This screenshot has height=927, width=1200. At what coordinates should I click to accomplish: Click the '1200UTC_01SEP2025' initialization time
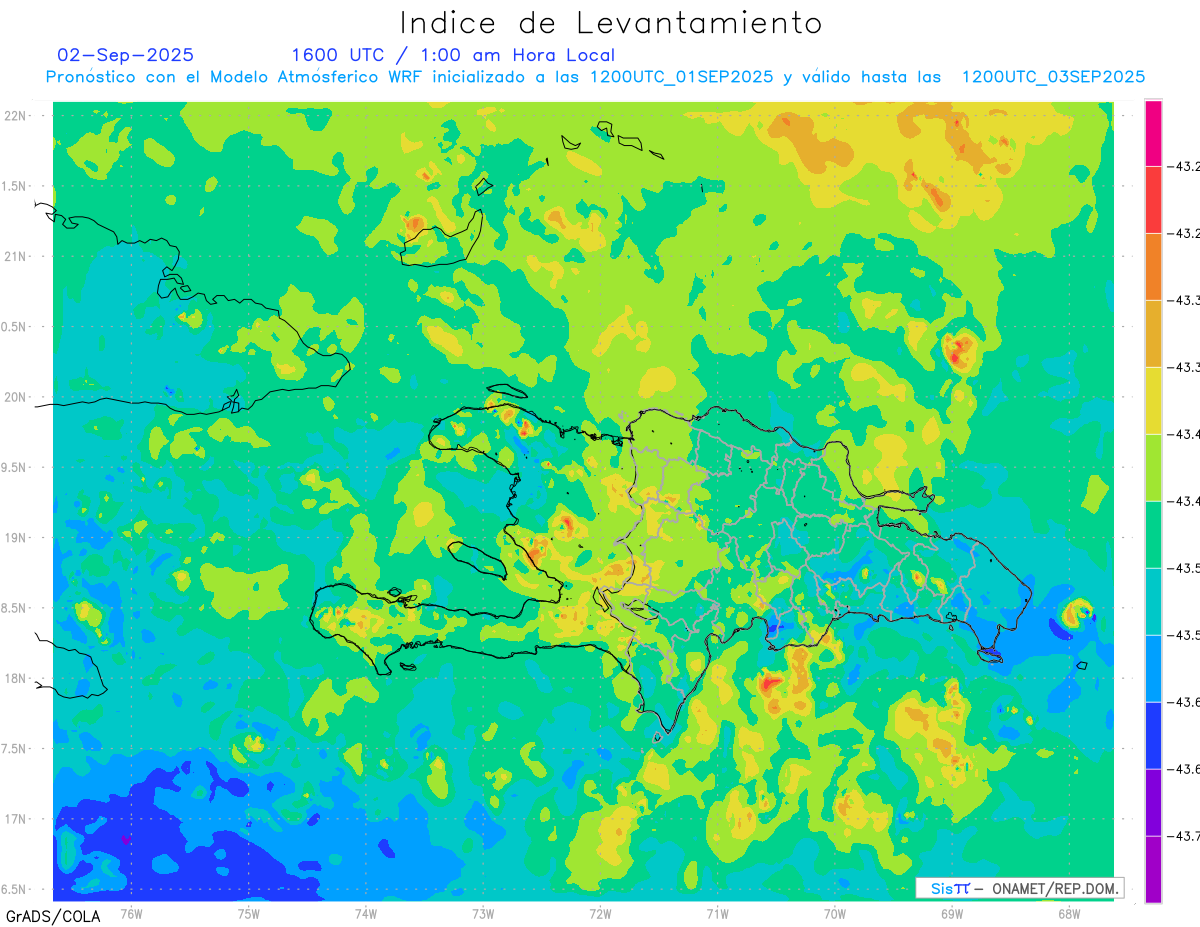[x=681, y=77]
